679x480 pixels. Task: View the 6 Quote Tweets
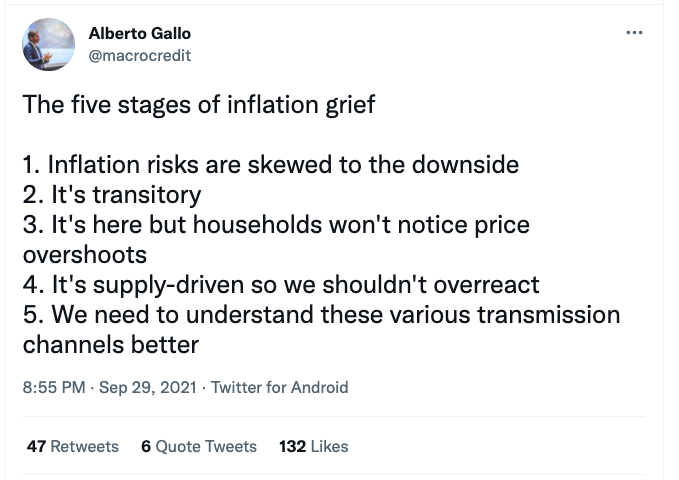pos(199,446)
